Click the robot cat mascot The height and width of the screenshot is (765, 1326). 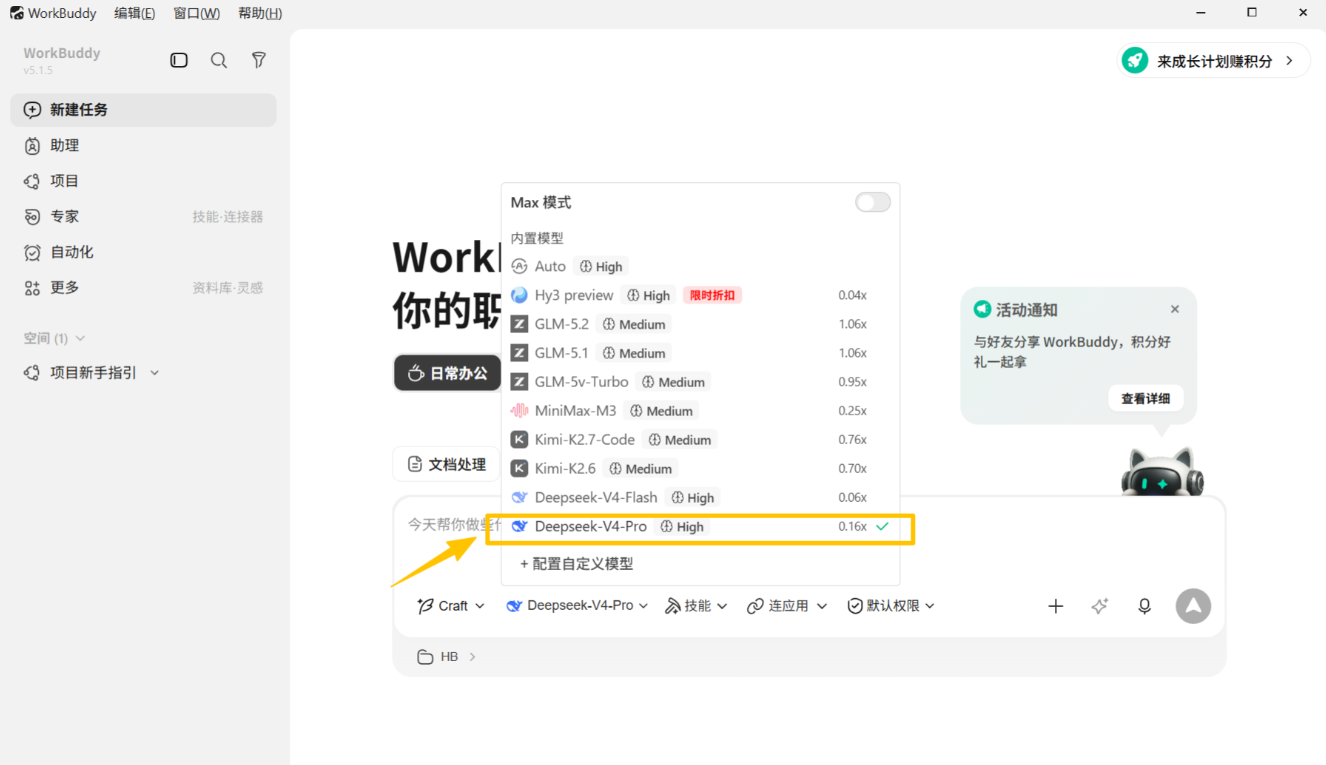[1162, 472]
